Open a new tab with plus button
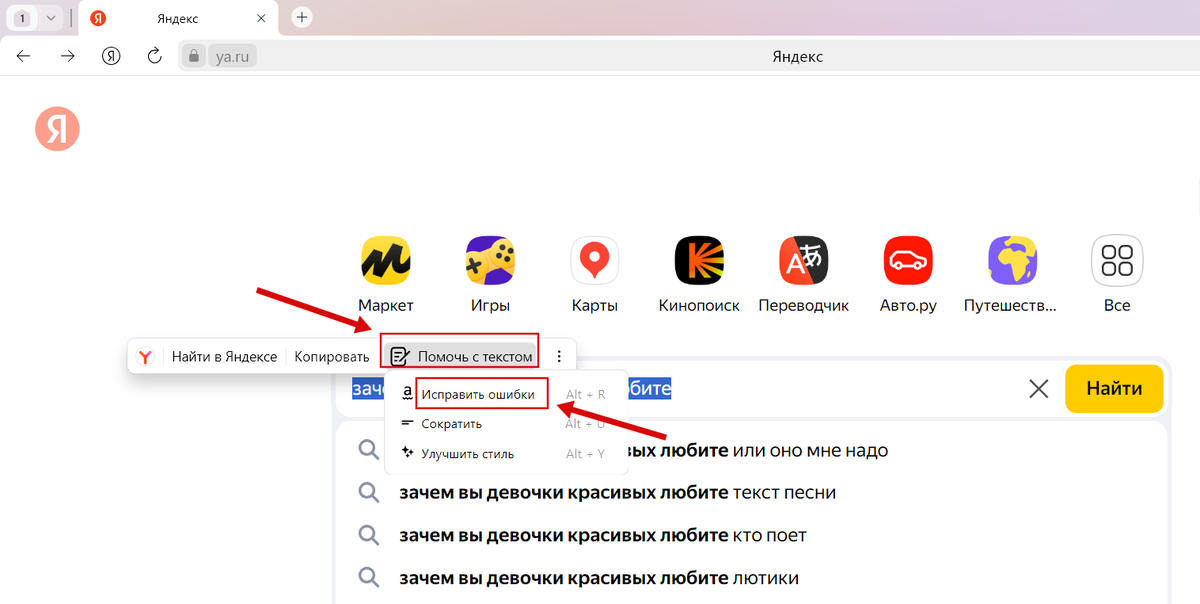 point(302,17)
